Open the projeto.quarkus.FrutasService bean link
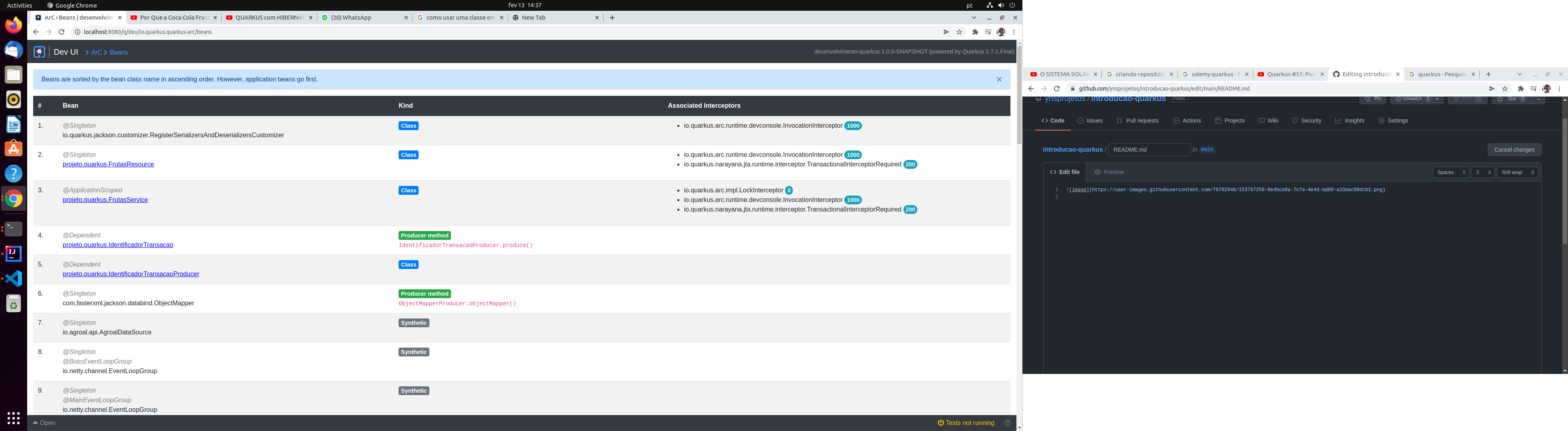Viewport: 1568px width, 431px height. 105,200
